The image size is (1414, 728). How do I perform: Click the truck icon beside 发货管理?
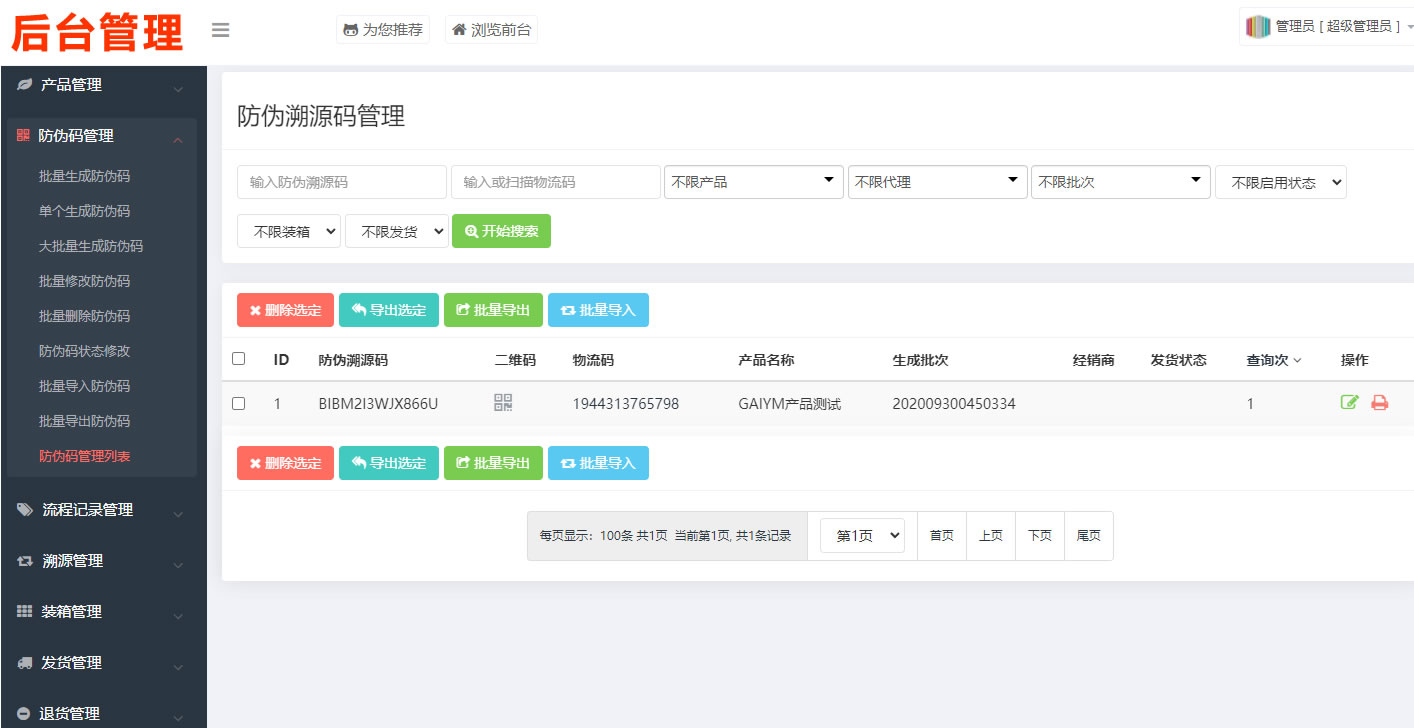pyautogui.click(x=25, y=663)
